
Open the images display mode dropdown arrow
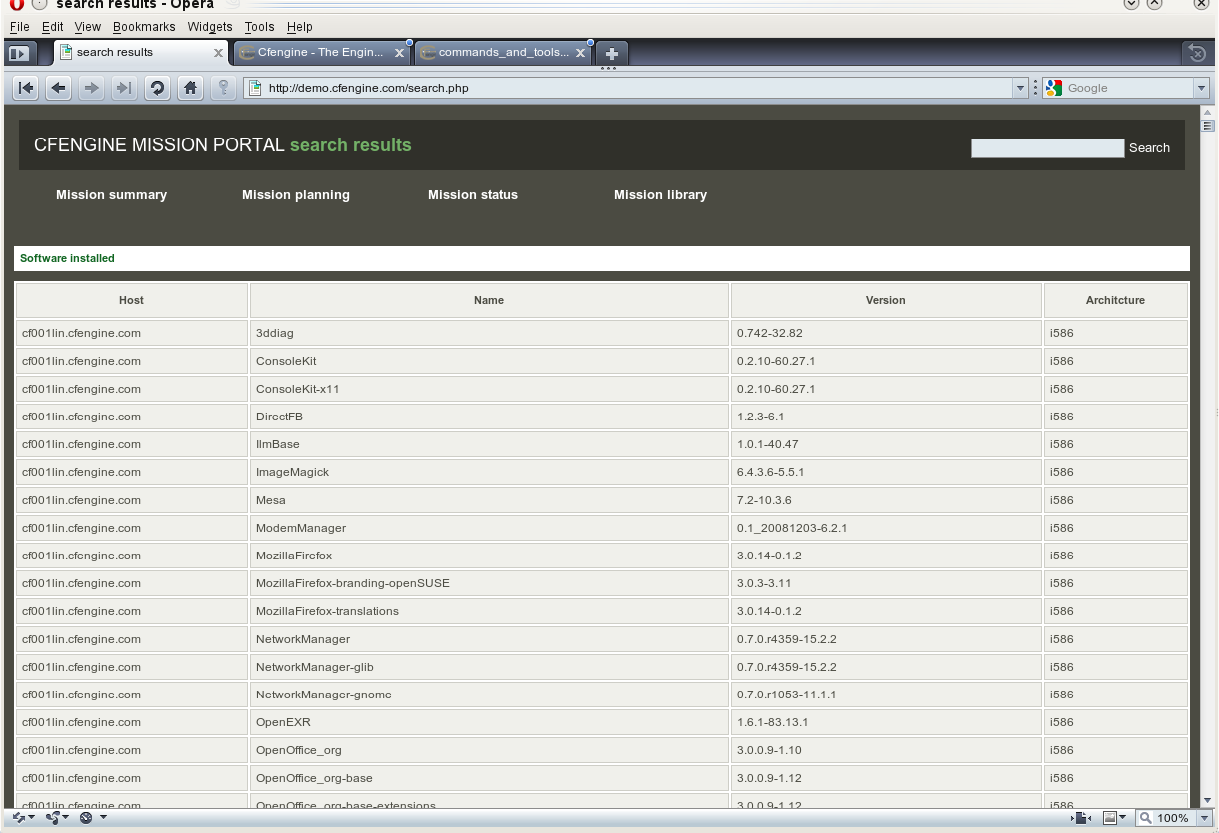click(1123, 818)
